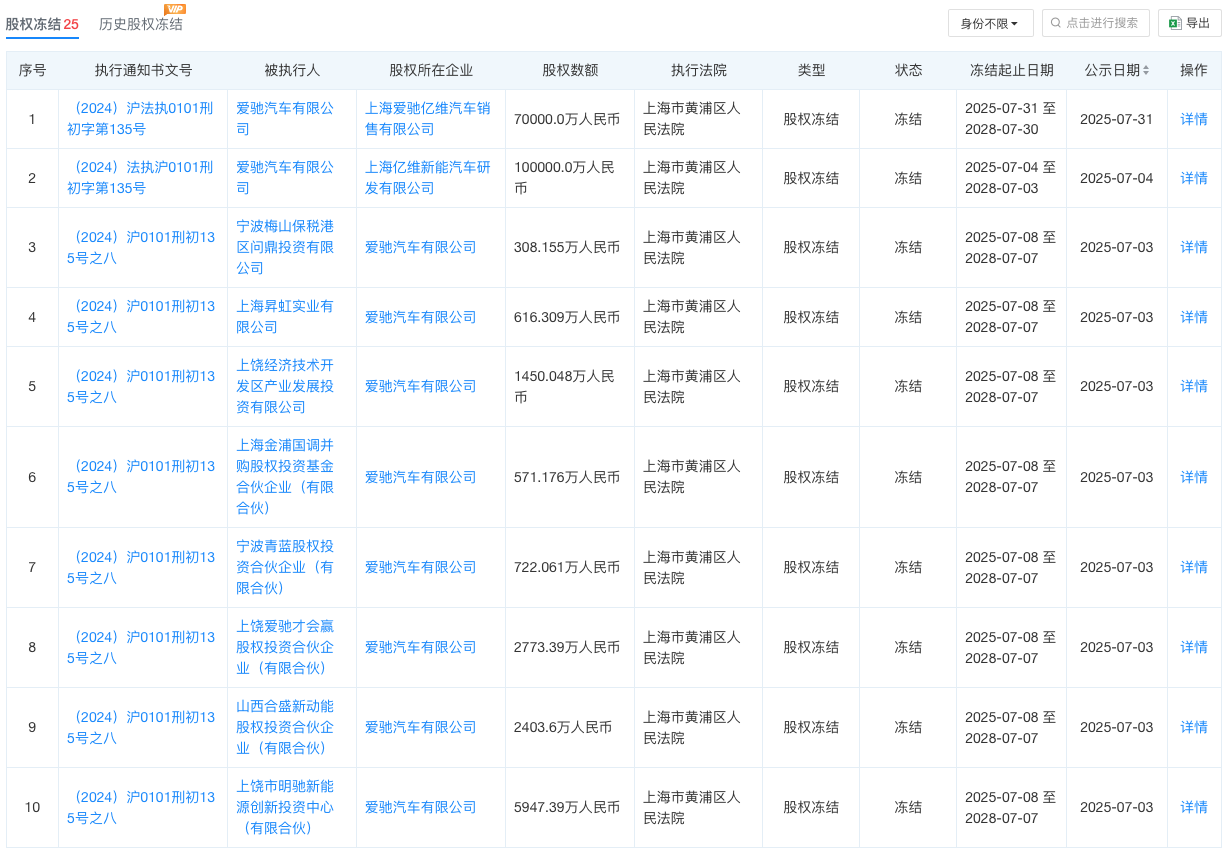
Task: Click the 导出 export button
Action: pyautogui.click(x=1189, y=23)
